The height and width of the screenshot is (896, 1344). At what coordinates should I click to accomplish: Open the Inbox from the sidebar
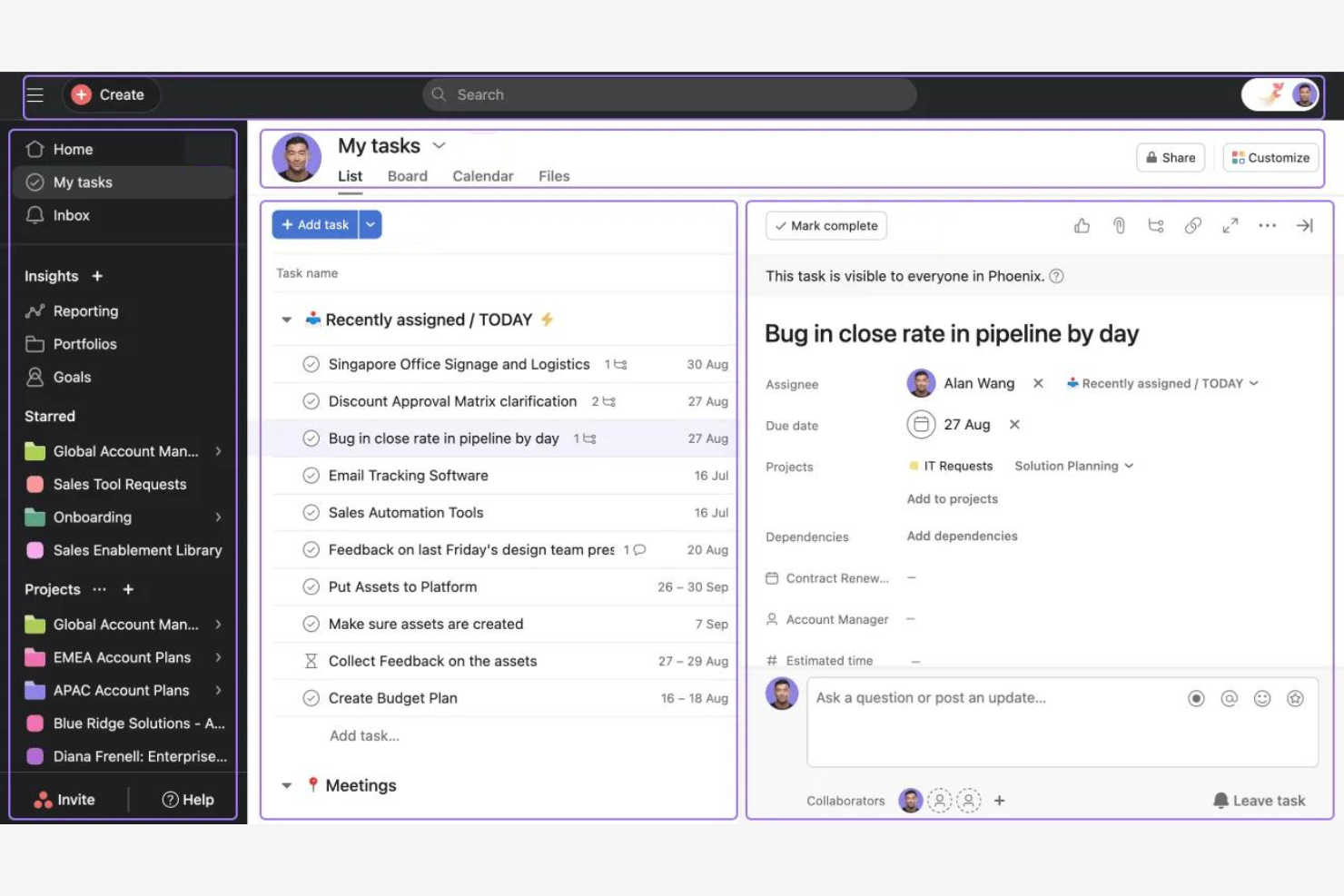click(71, 215)
